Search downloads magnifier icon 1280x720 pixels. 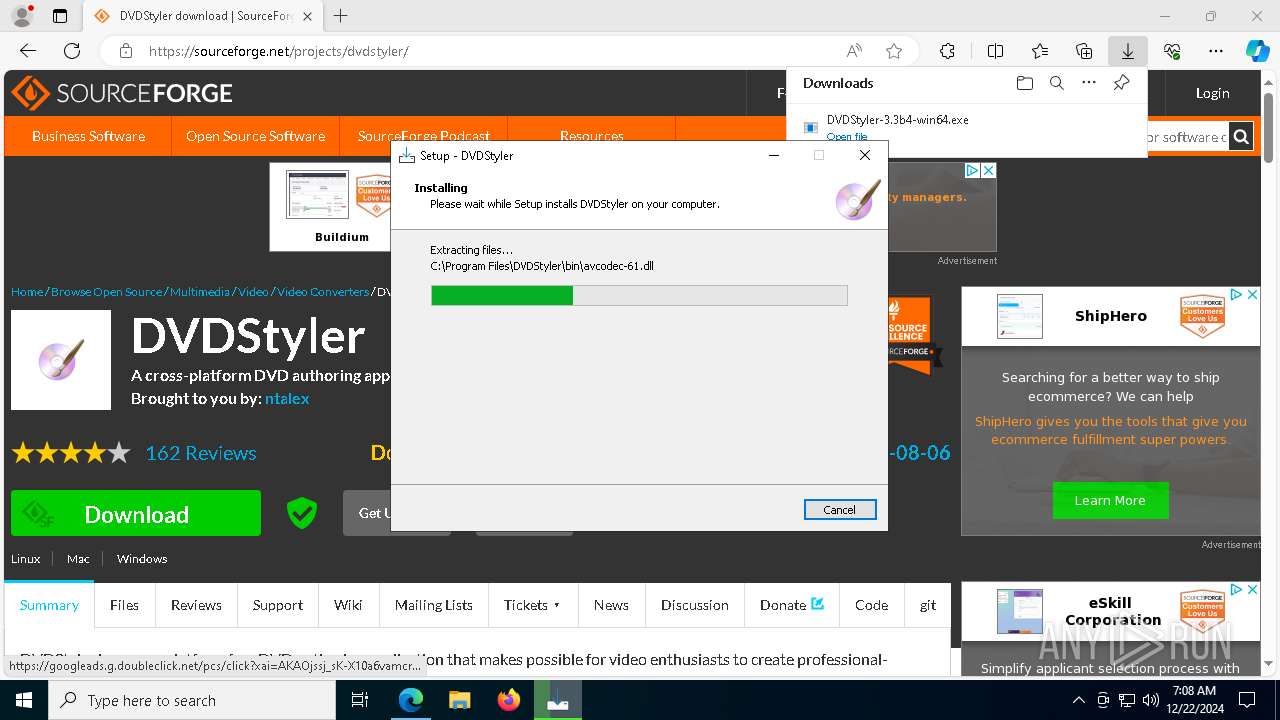(x=1056, y=83)
